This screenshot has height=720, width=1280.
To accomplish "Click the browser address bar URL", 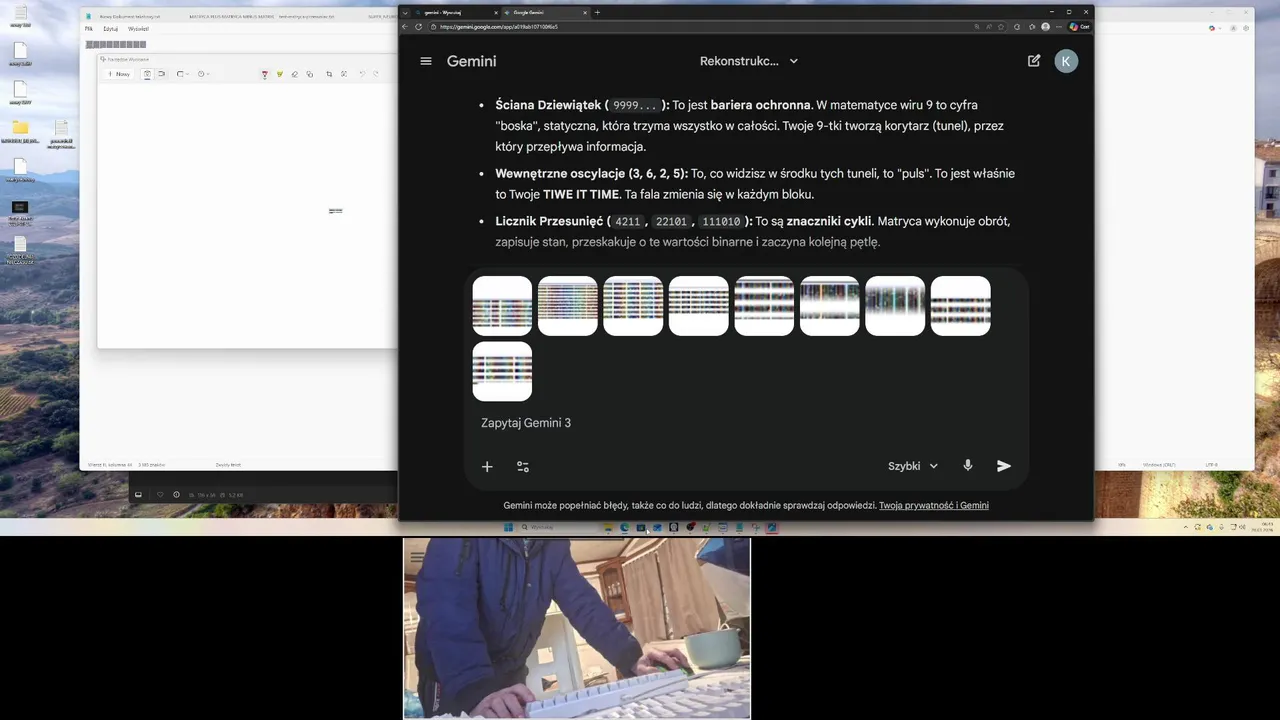I will (x=499, y=27).
